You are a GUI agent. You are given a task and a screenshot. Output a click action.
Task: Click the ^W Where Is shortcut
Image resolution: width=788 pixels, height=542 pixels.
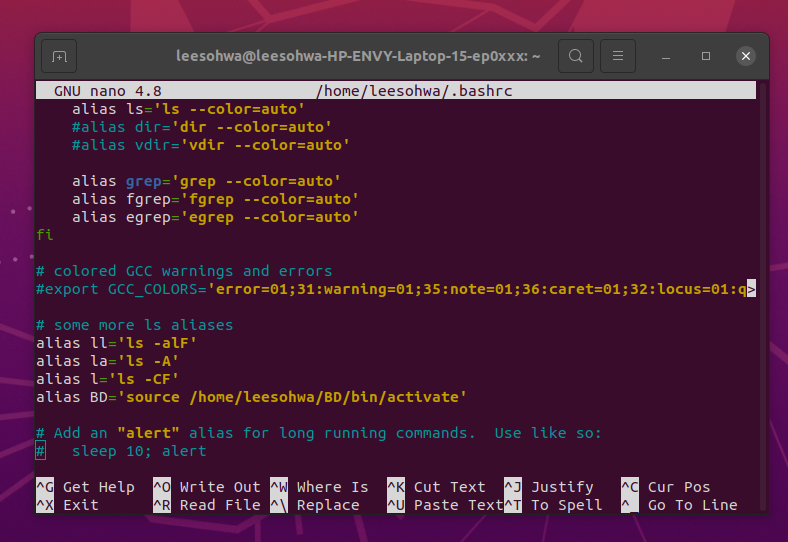pyautogui.click(x=320, y=487)
